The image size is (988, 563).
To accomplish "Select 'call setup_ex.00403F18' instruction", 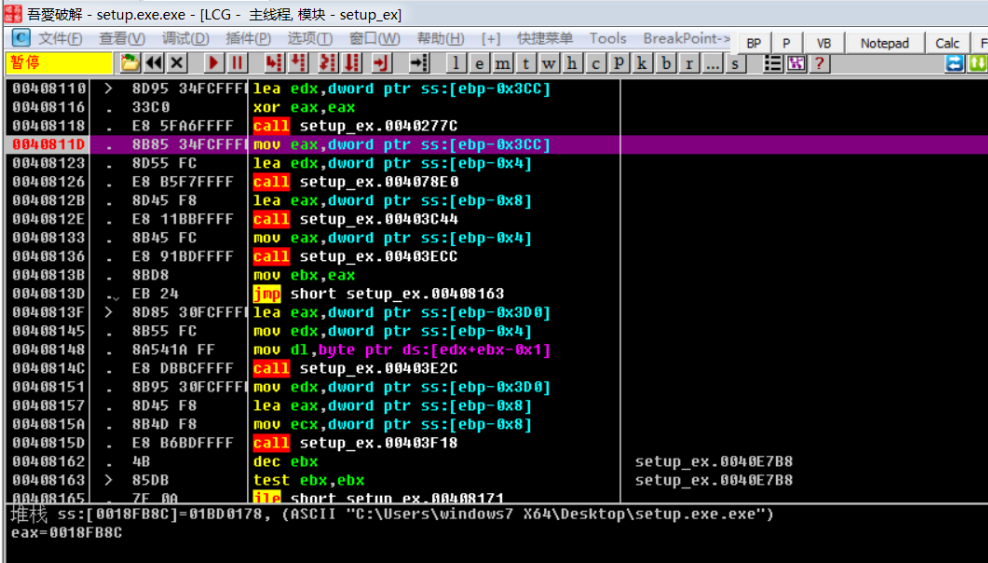I will [x=355, y=443].
